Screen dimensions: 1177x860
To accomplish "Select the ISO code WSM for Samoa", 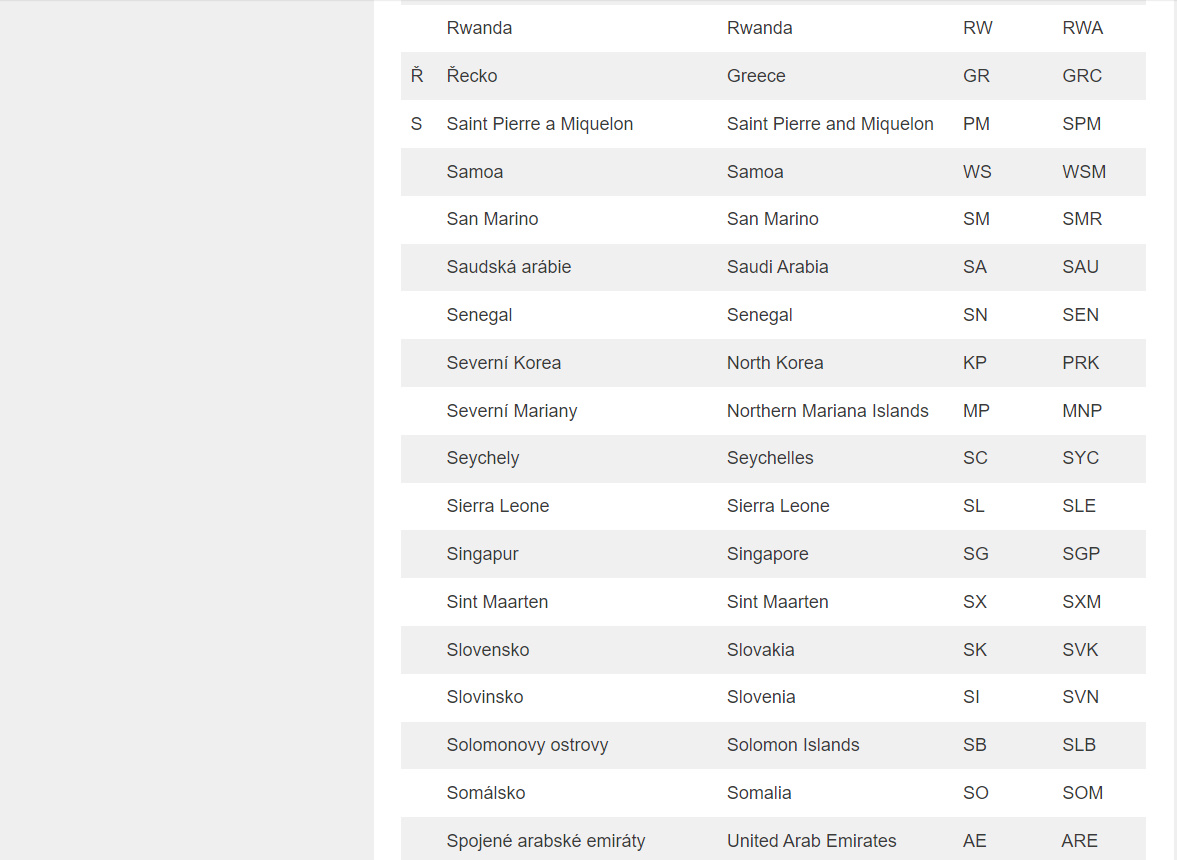I will 1083,172.
